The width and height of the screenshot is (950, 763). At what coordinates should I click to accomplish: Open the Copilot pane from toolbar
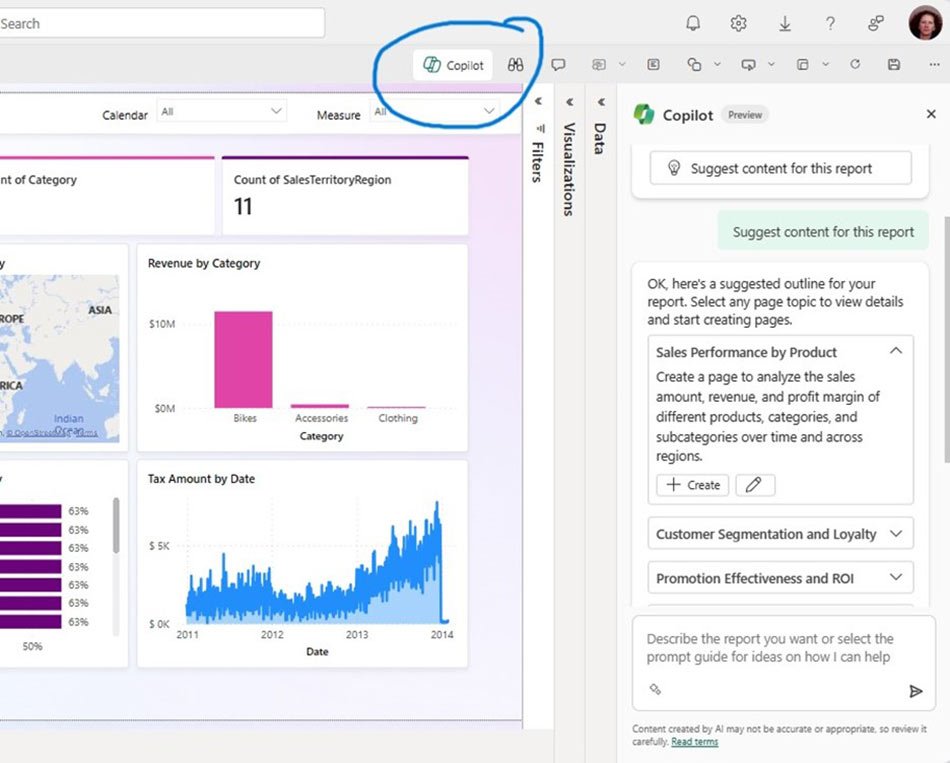click(x=453, y=65)
